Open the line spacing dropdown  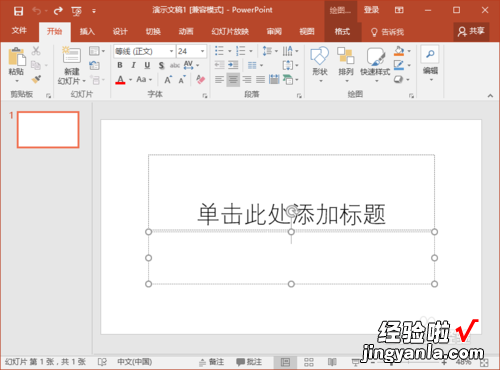(x=270, y=51)
